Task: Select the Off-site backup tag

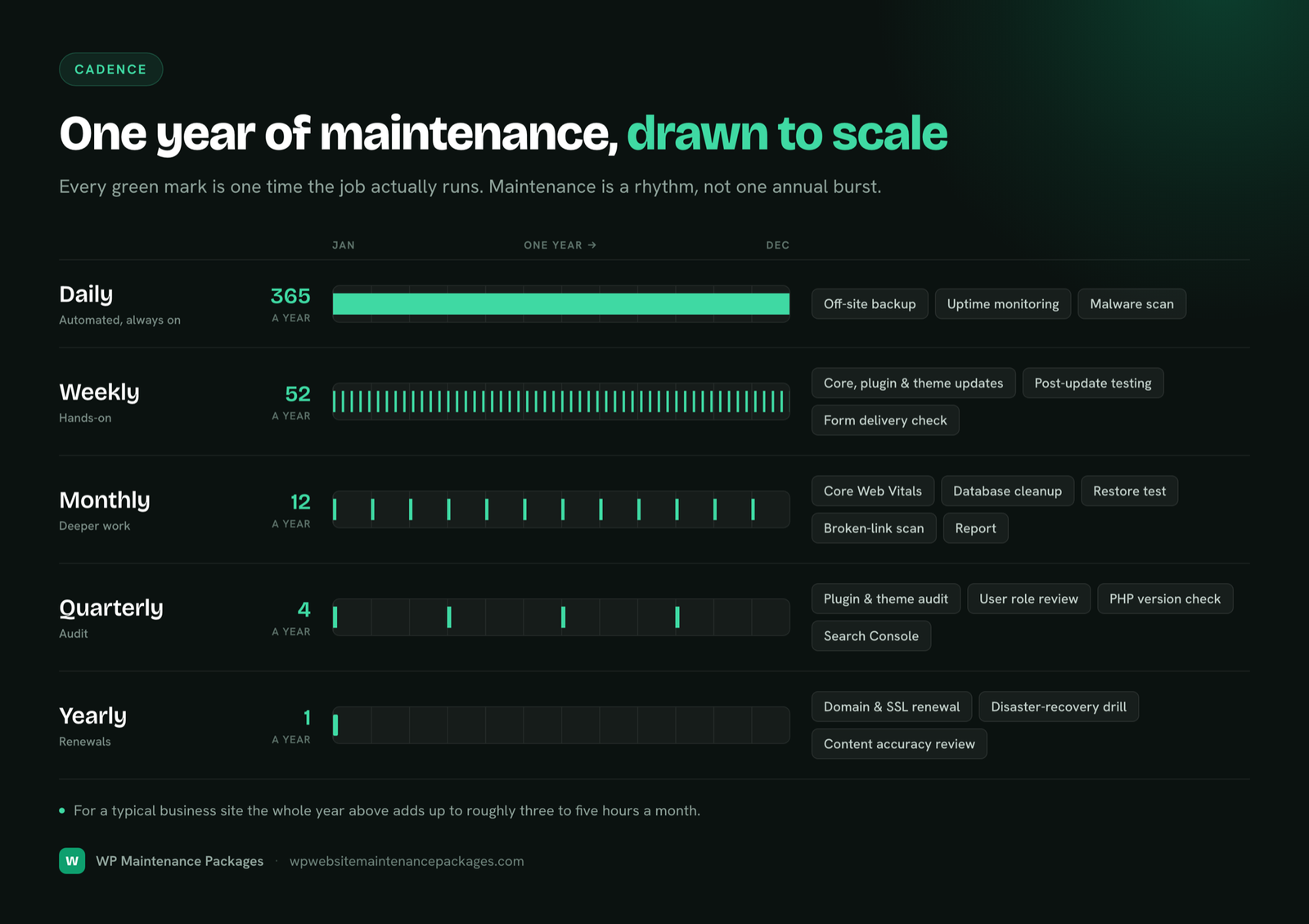Action: click(x=870, y=304)
